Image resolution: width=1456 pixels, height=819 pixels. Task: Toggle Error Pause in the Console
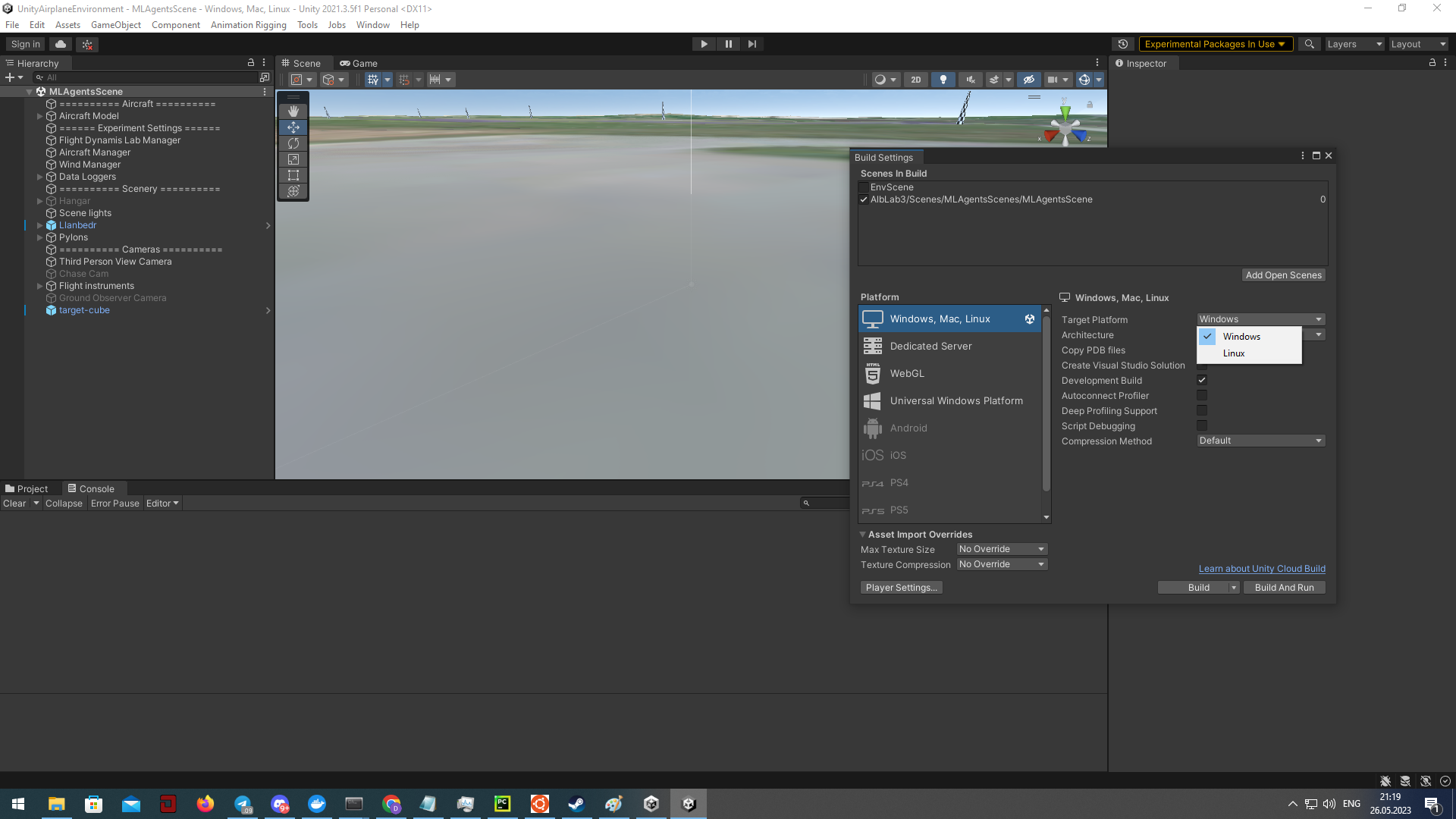115,504
